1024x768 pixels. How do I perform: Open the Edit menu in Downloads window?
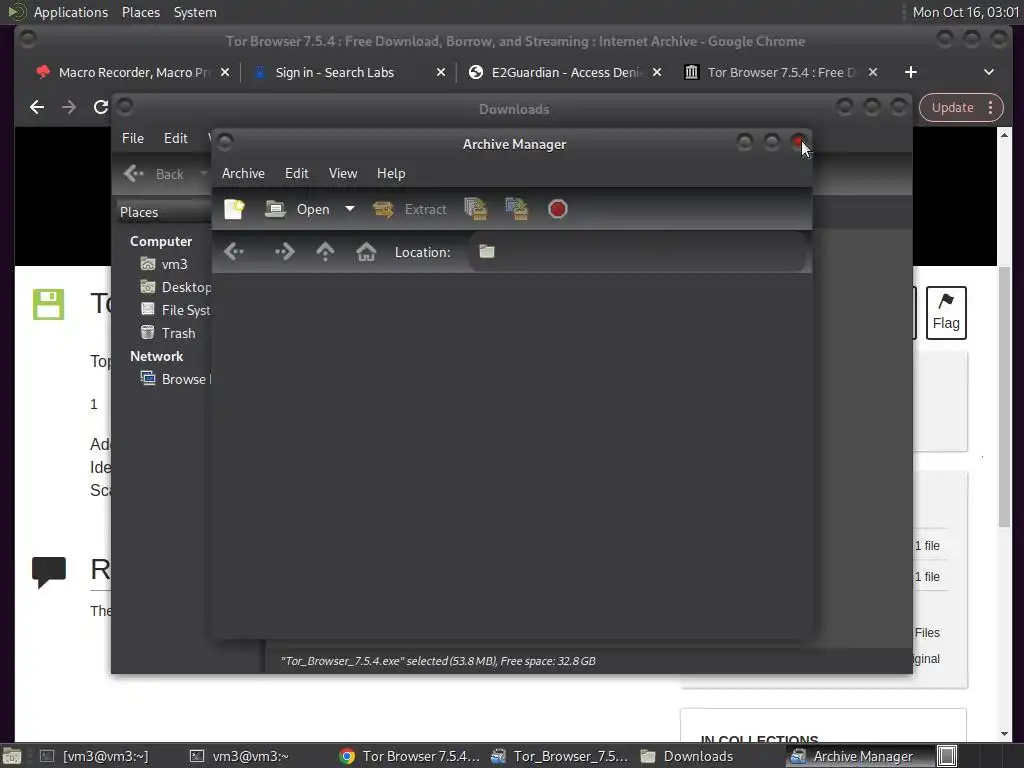(x=176, y=138)
